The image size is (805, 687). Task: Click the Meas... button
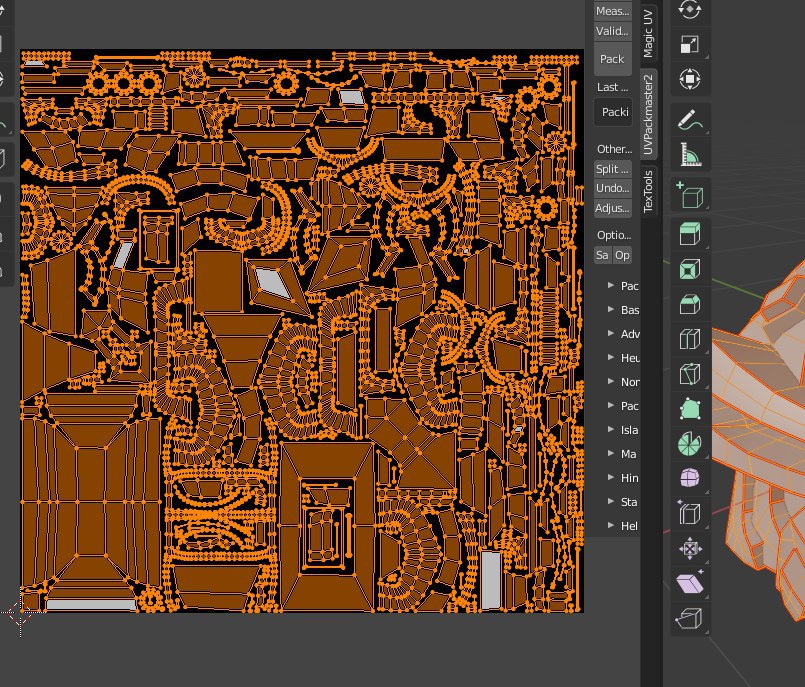pos(612,11)
